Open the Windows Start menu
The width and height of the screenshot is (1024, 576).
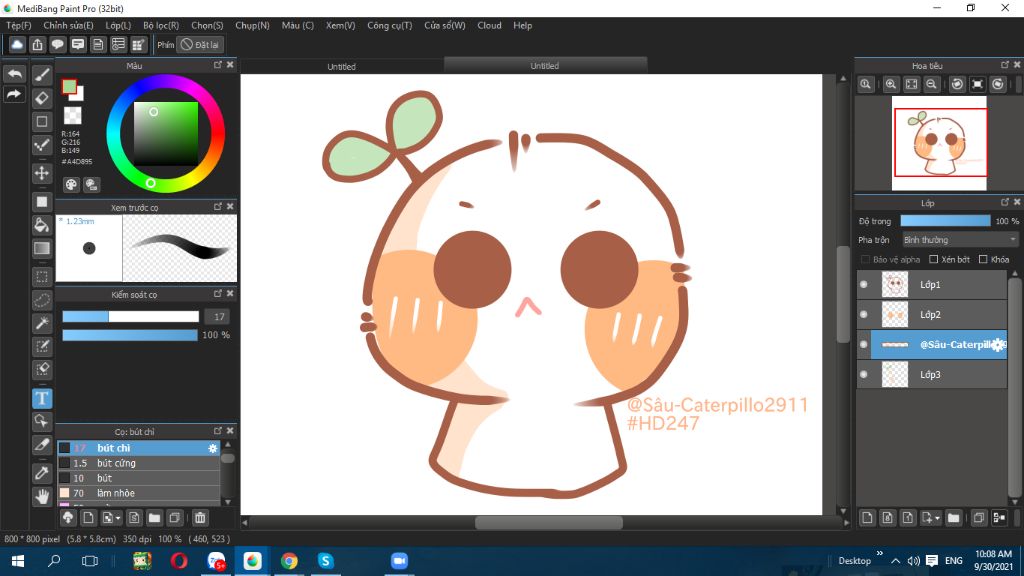(x=18, y=561)
